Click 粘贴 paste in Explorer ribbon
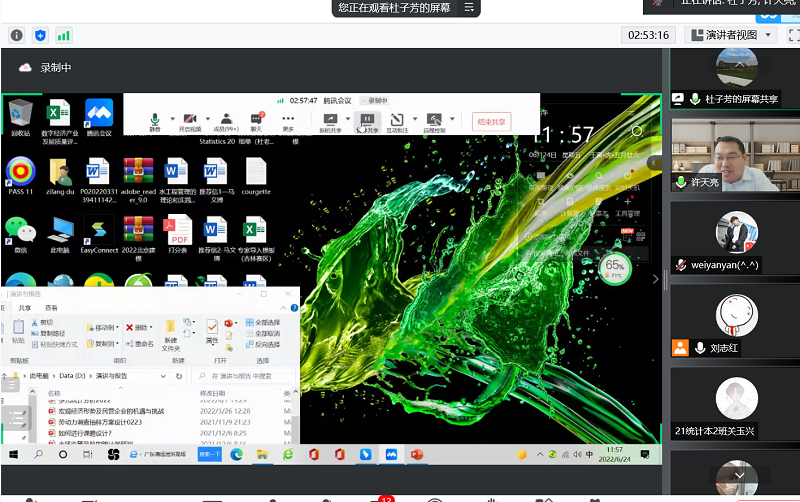Viewport: 800px width, 502px height. [18, 332]
